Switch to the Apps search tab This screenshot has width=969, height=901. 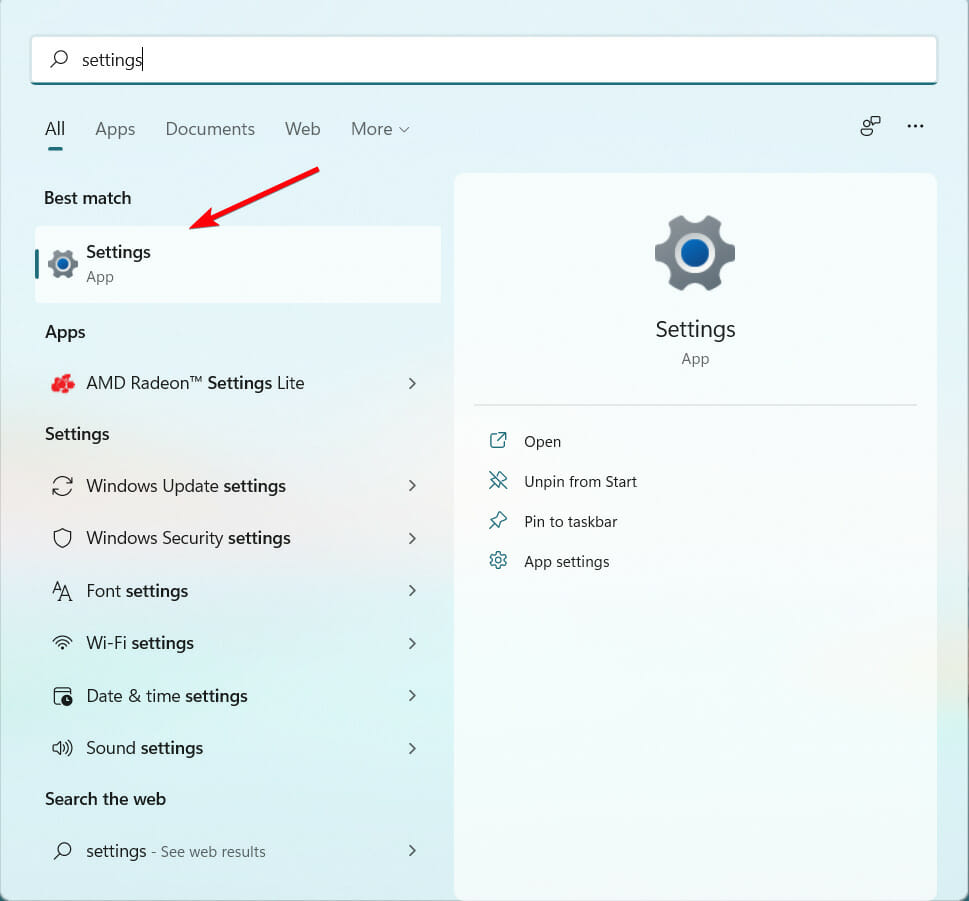(115, 129)
